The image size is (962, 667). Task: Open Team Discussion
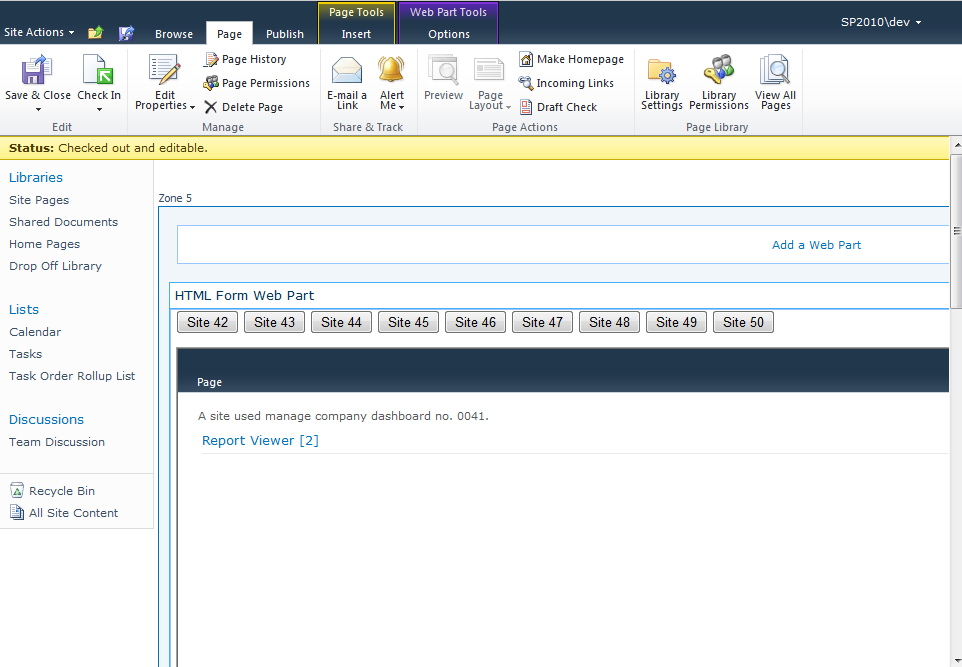pyautogui.click(x=56, y=442)
